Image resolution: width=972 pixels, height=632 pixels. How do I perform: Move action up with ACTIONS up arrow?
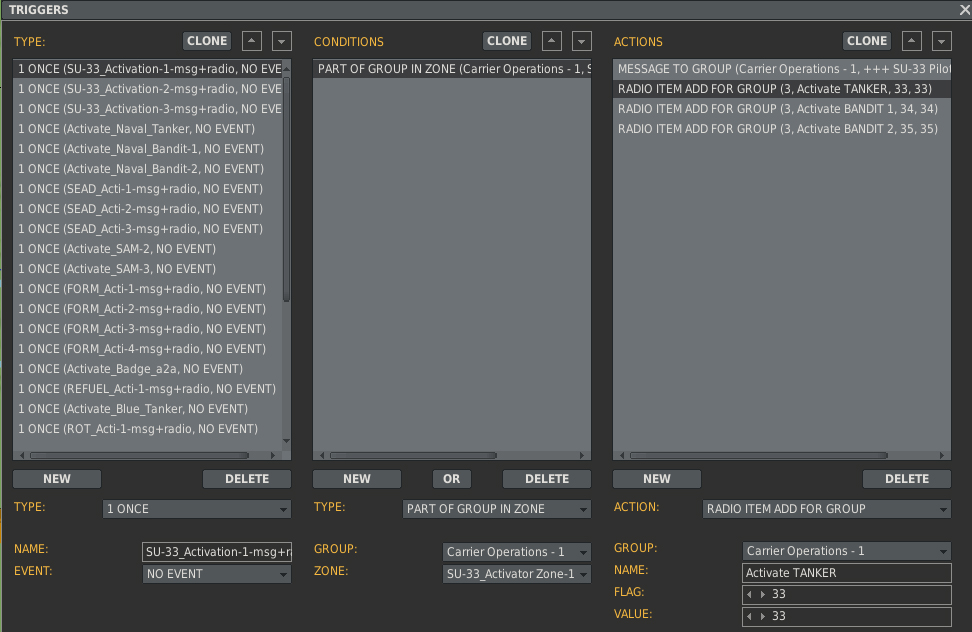point(911,41)
